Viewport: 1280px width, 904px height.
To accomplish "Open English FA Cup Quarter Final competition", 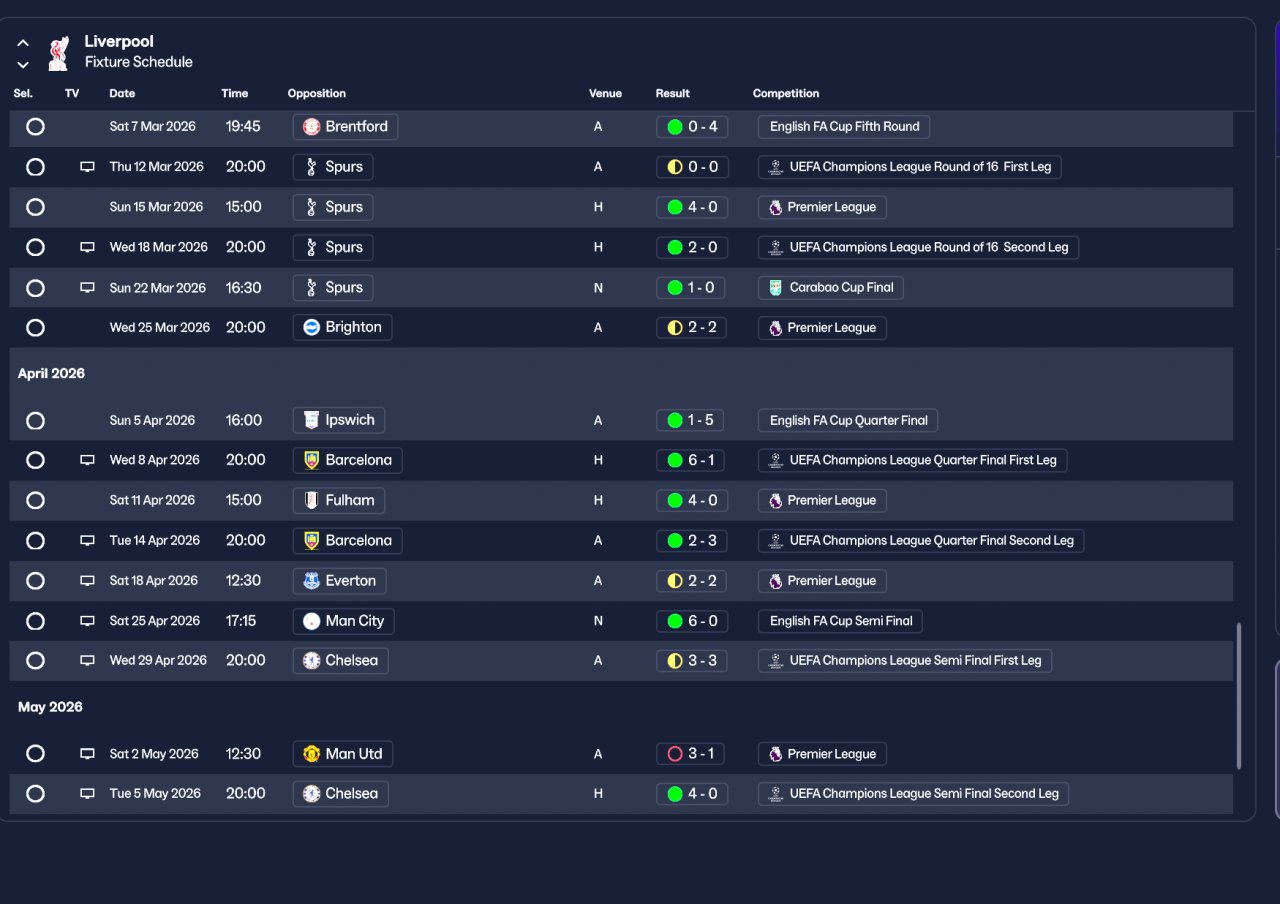I will [849, 421].
